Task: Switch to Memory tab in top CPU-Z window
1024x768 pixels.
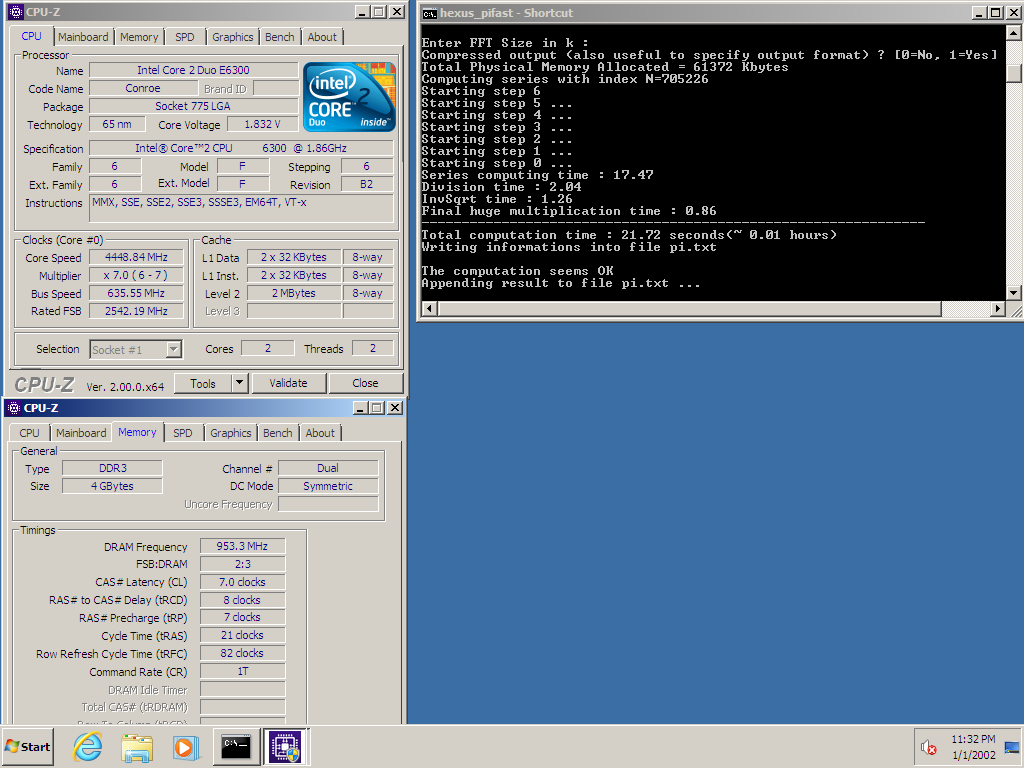Action: (138, 37)
